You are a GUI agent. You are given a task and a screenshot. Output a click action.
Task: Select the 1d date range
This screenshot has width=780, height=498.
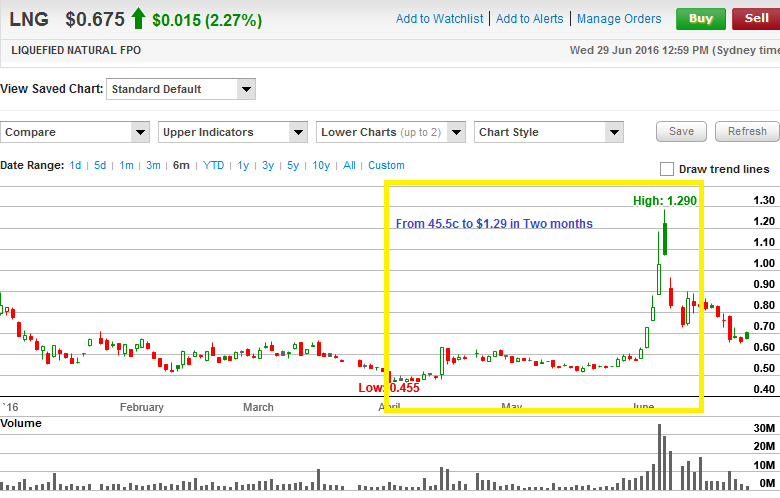tap(75, 165)
